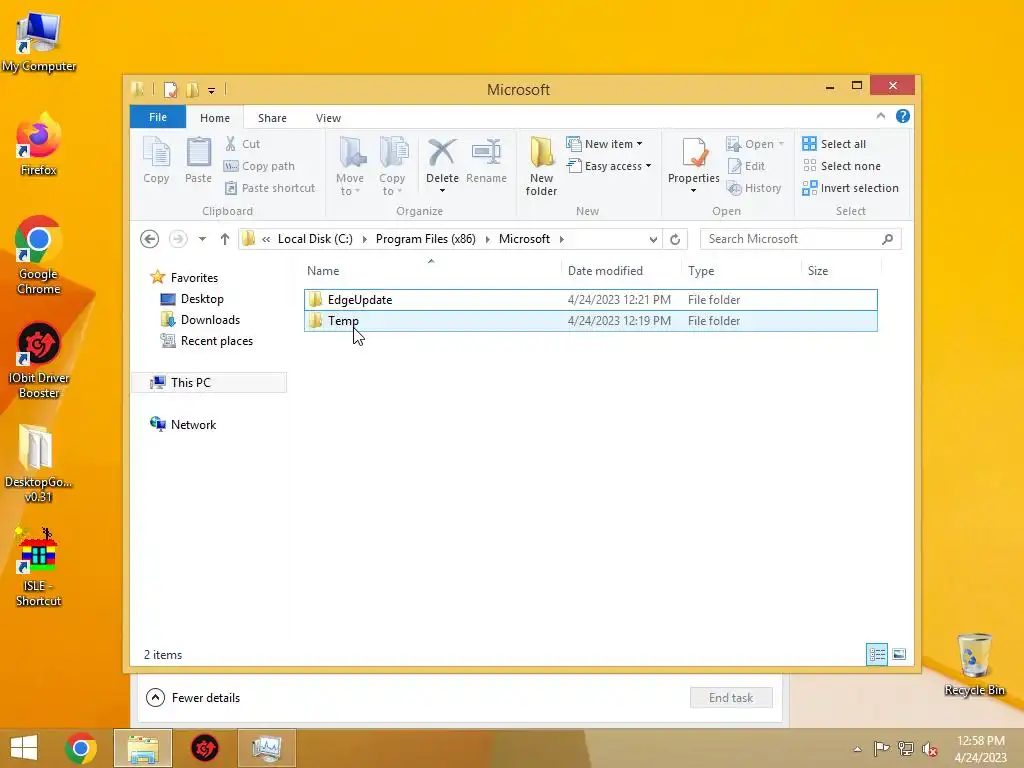Switch to Details view layout
Image resolution: width=1024 pixels, height=768 pixels.
click(x=876, y=654)
